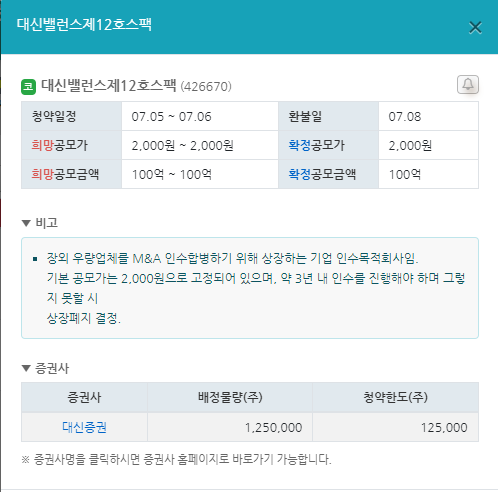Click the green 코 KOSDAQ market badge
Screen dimensions: 498x492
pyautogui.click(x=28, y=87)
